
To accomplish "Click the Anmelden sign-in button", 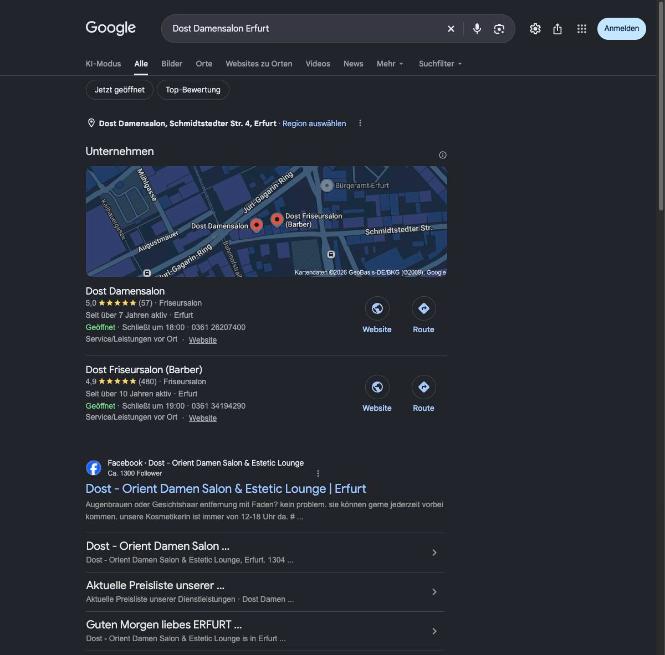I will tap(621, 28).
